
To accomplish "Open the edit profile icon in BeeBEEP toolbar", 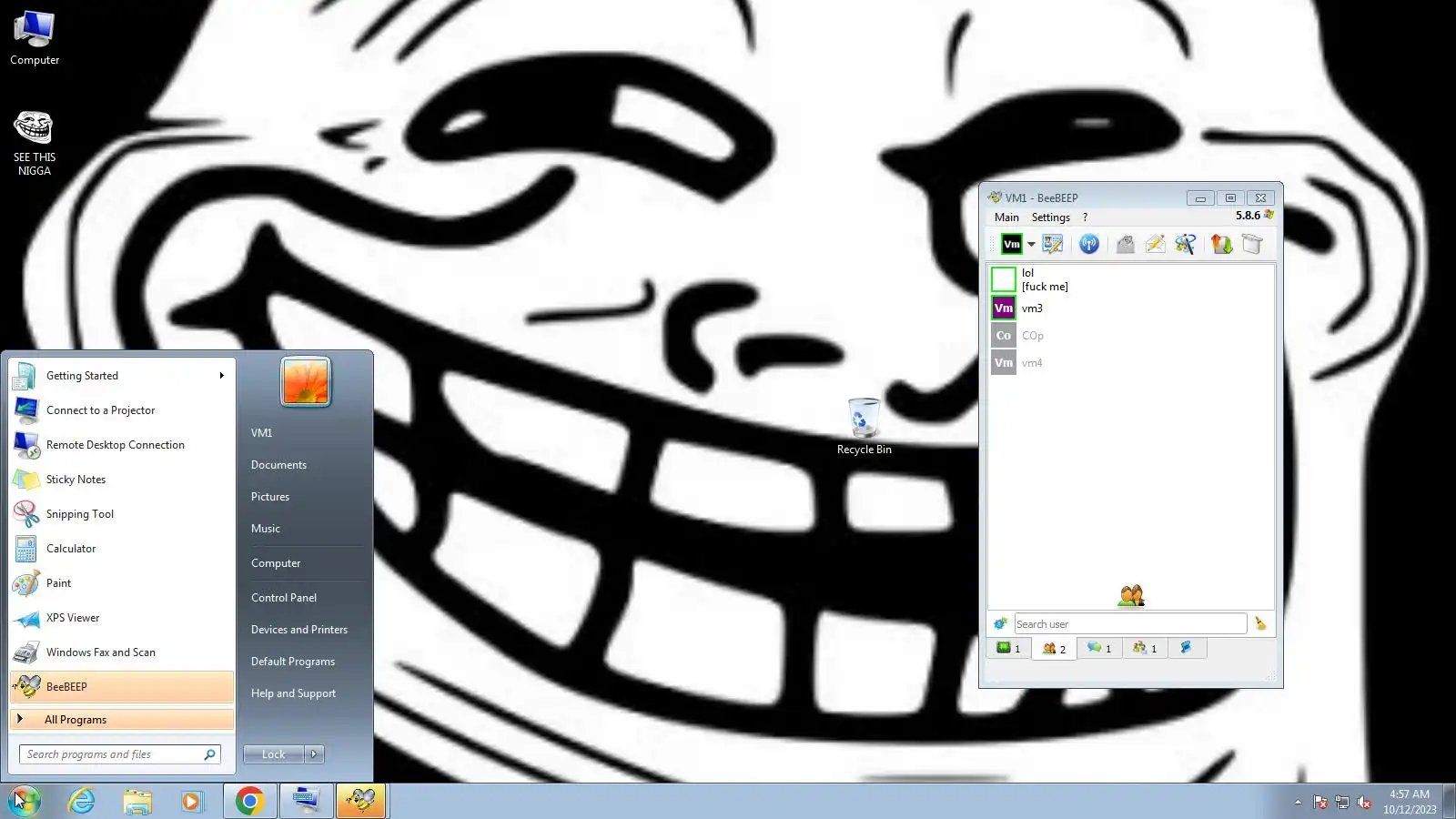I will (x=1053, y=244).
